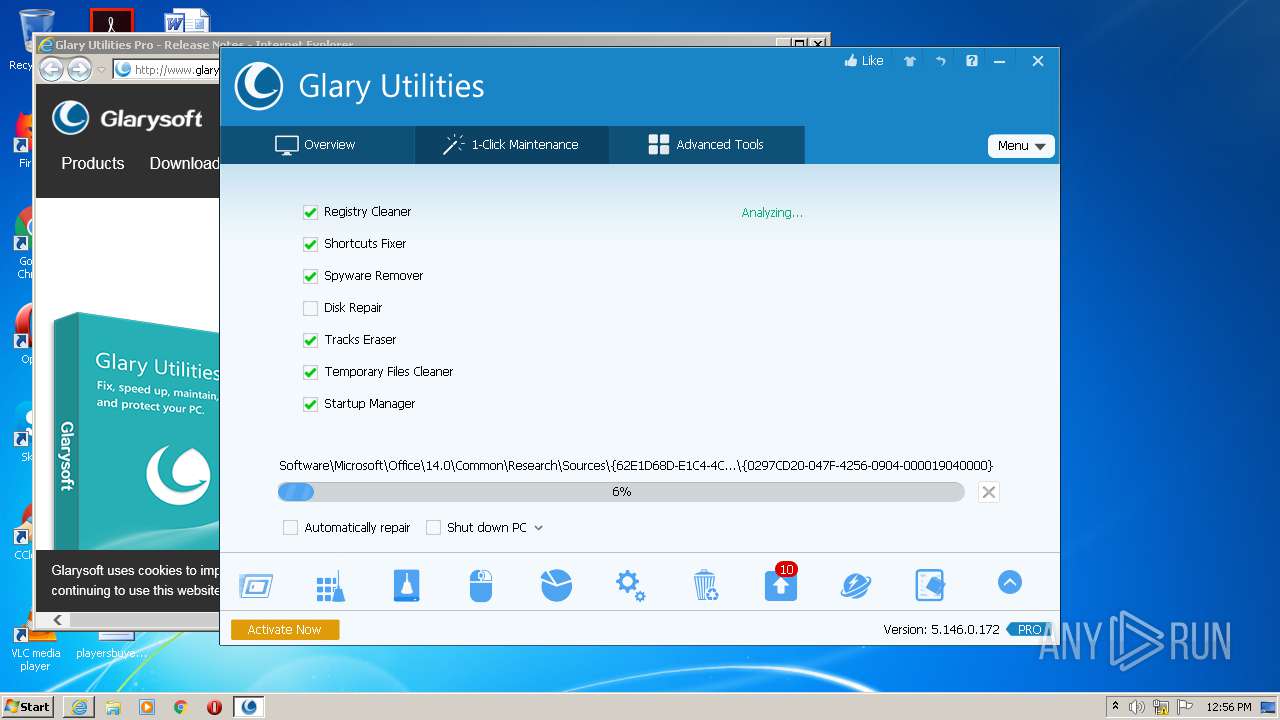Open the Disk Cleanup drive-broom icon
This screenshot has width=1280, height=720.
tap(406, 586)
